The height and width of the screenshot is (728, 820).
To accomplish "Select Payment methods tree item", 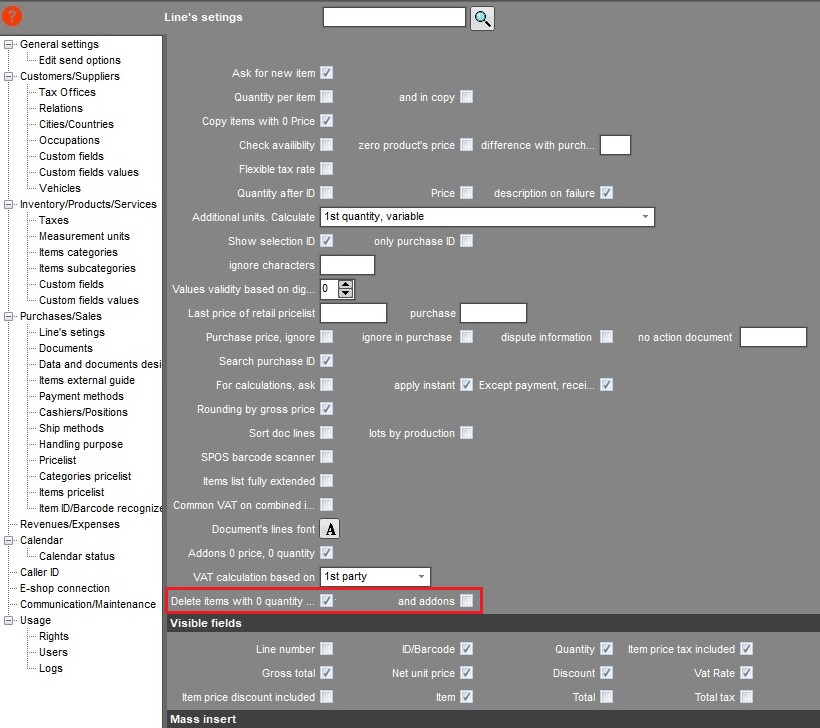I will coord(81,396).
